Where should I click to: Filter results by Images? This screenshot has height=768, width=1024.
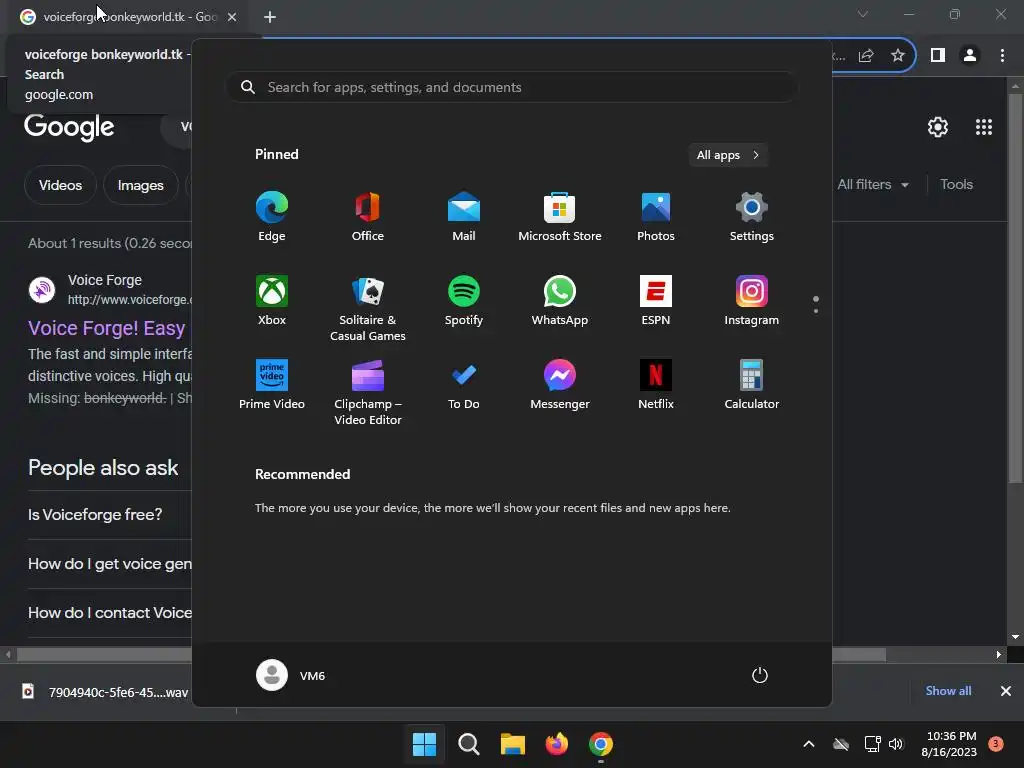coord(140,185)
